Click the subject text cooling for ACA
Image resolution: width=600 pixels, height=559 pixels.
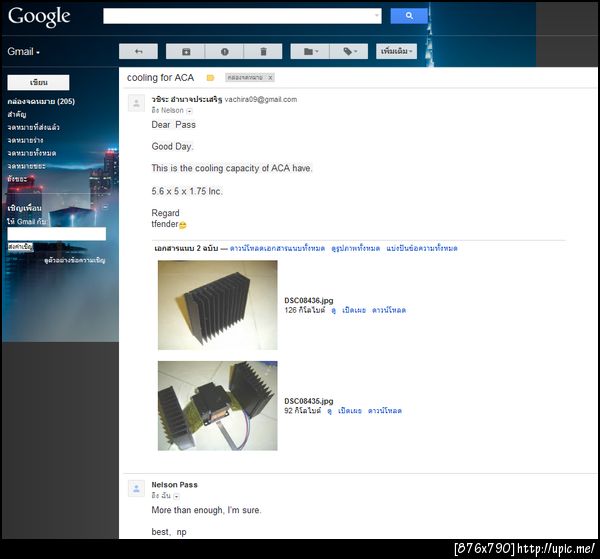[160, 78]
